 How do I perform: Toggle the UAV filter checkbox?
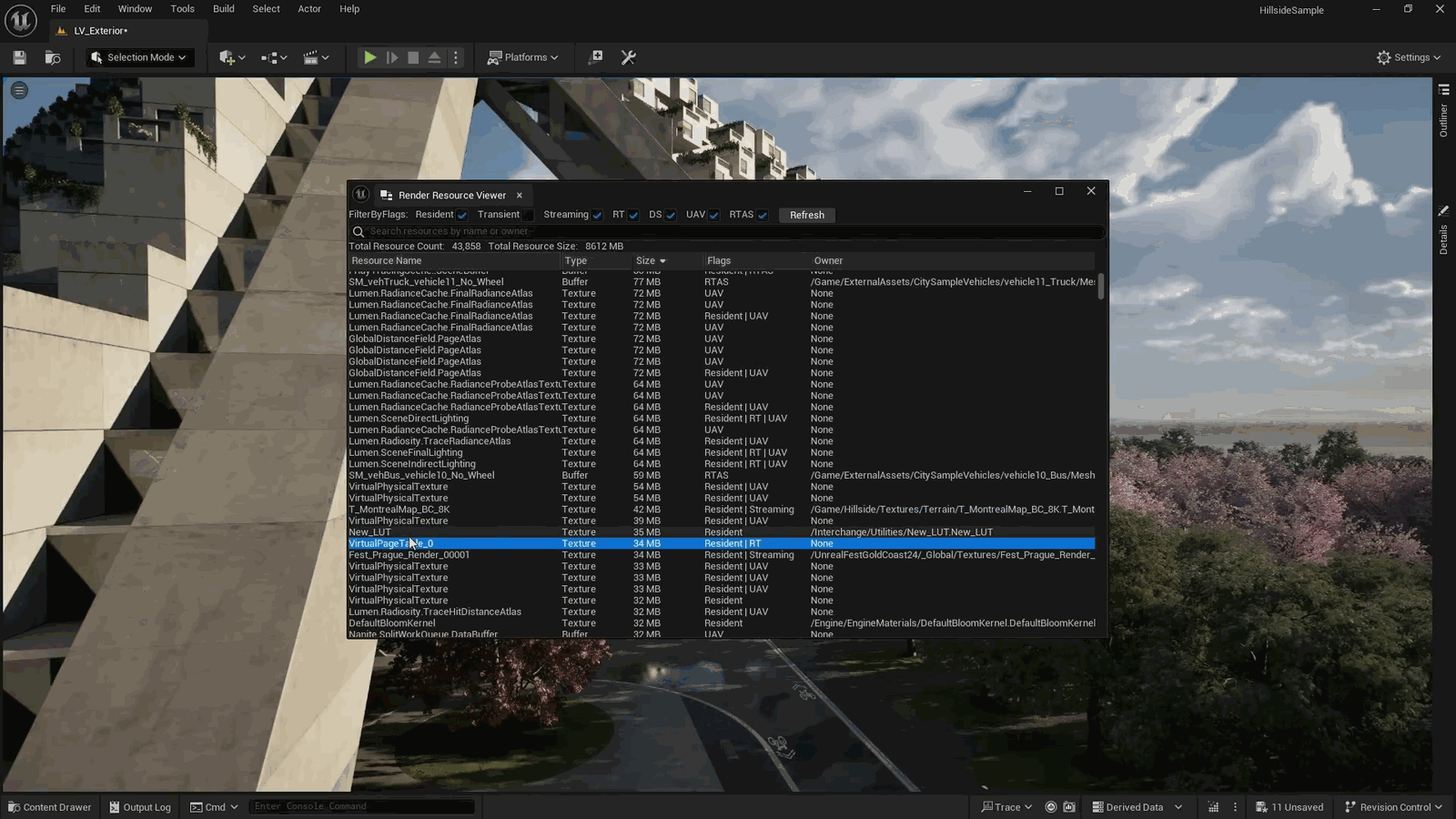(714, 216)
